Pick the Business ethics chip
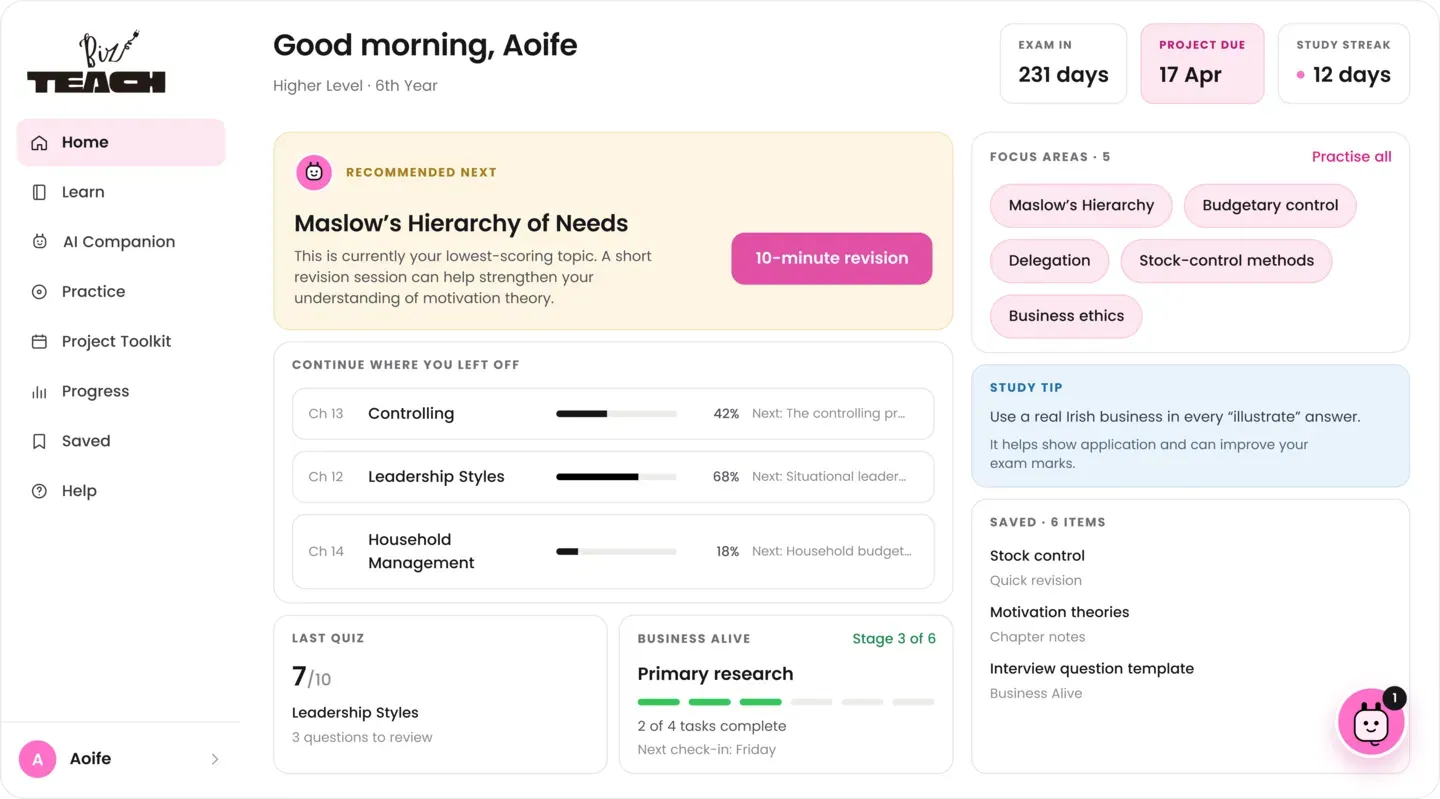The image size is (1440, 799). pos(1066,316)
